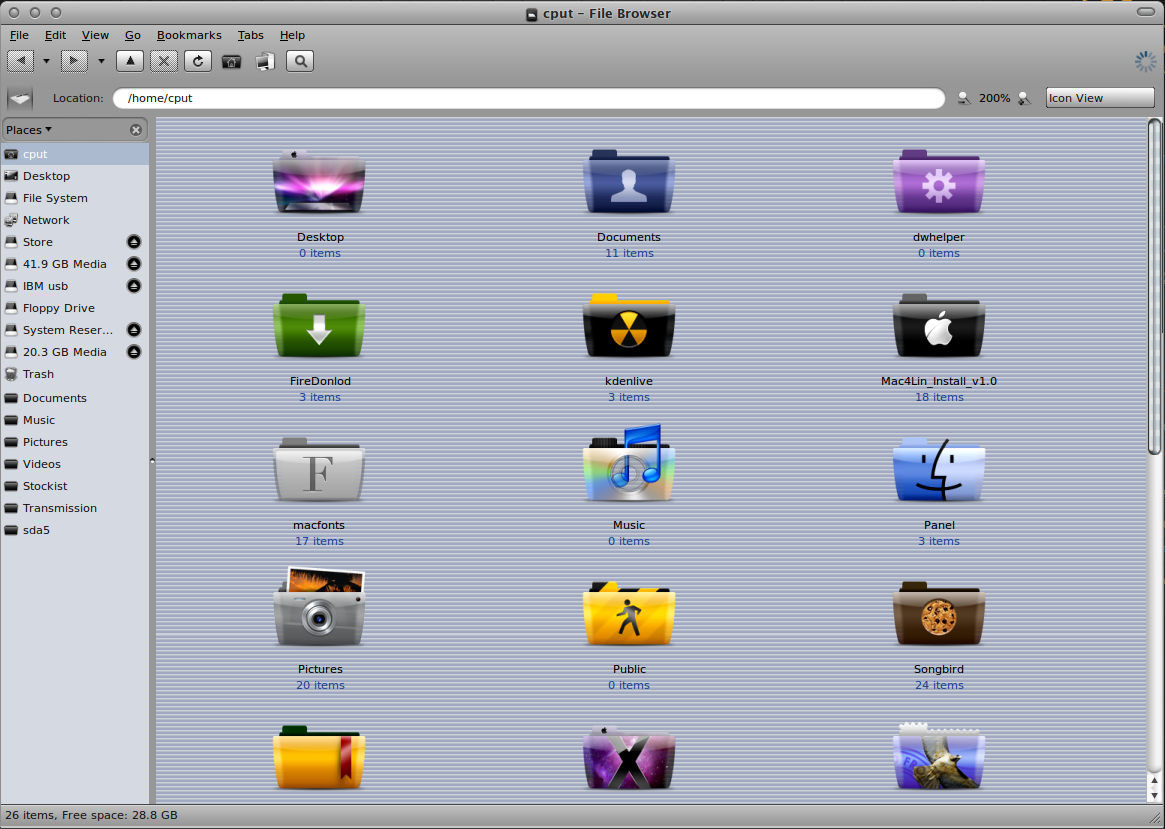Select the Panel Finder-face folder
The width and height of the screenshot is (1165, 829).
click(x=939, y=469)
